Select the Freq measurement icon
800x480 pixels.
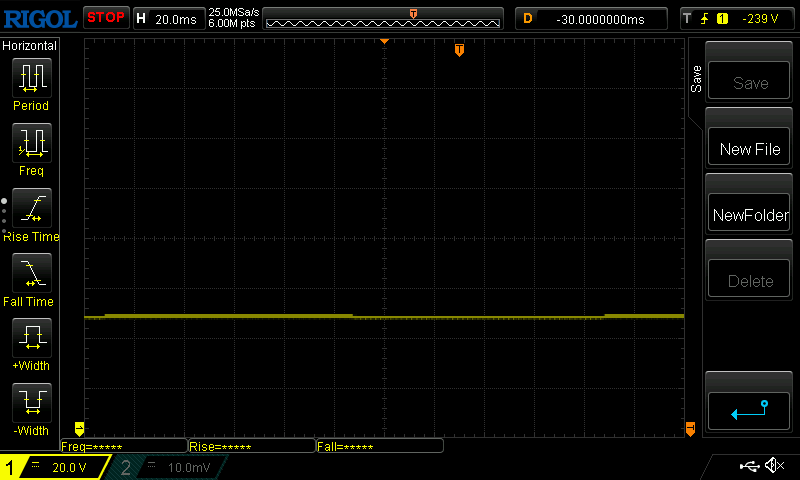pyautogui.click(x=32, y=142)
